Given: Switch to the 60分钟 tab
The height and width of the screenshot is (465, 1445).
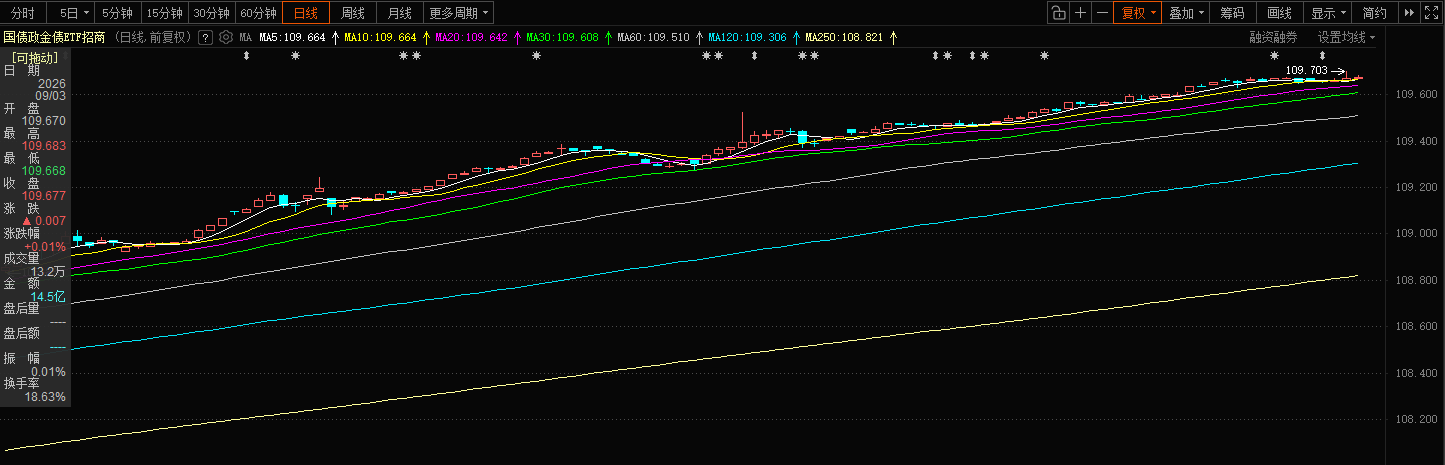Looking at the screenshot, I should click(258, 13).
